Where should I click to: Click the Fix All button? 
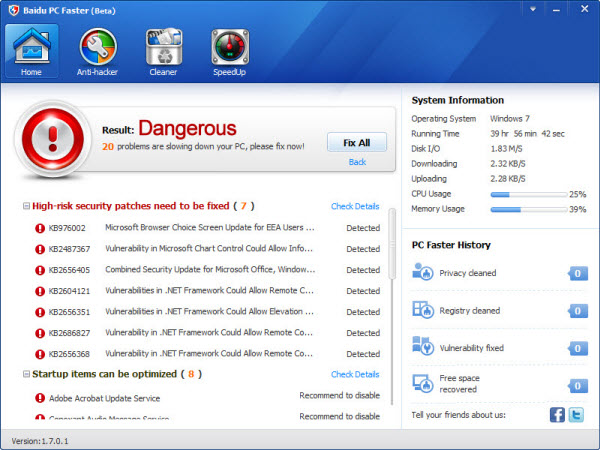point(357,143)
